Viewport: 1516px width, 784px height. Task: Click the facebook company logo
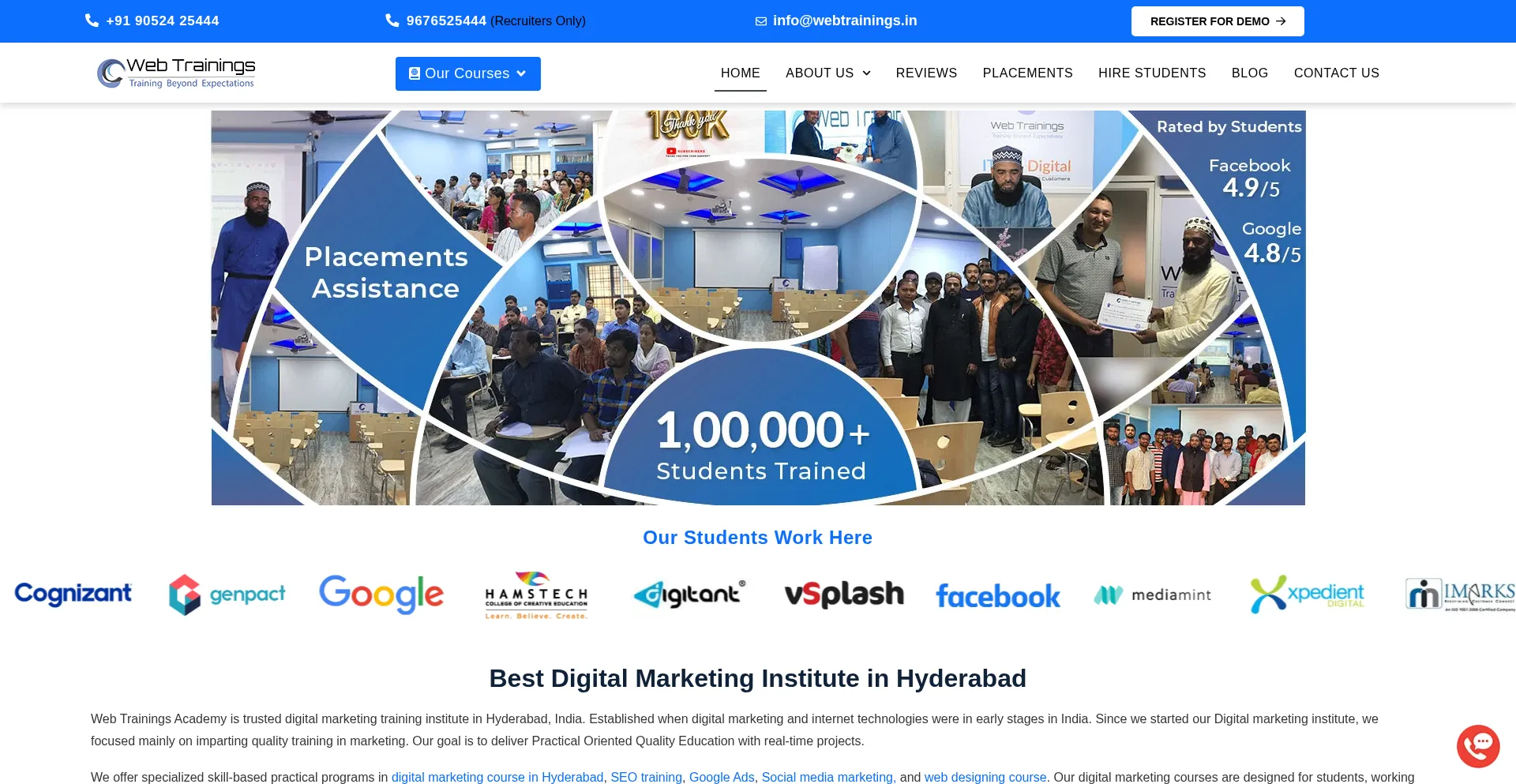click(998, 596)
